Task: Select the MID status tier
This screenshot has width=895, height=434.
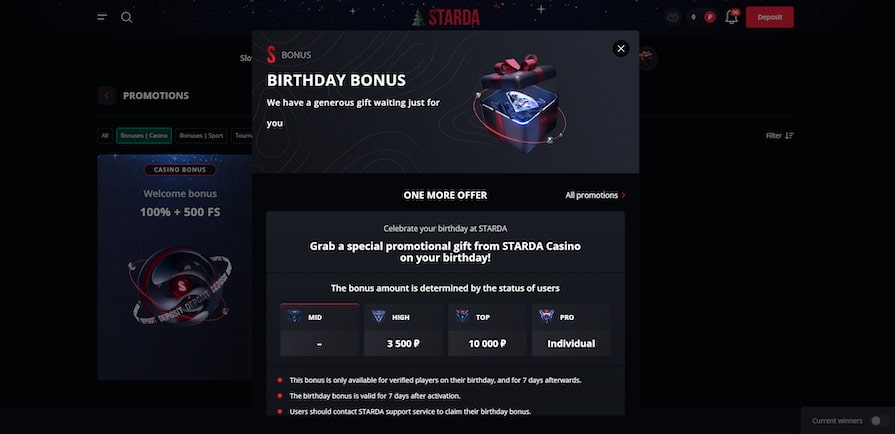Action: (x=319, y=329)
